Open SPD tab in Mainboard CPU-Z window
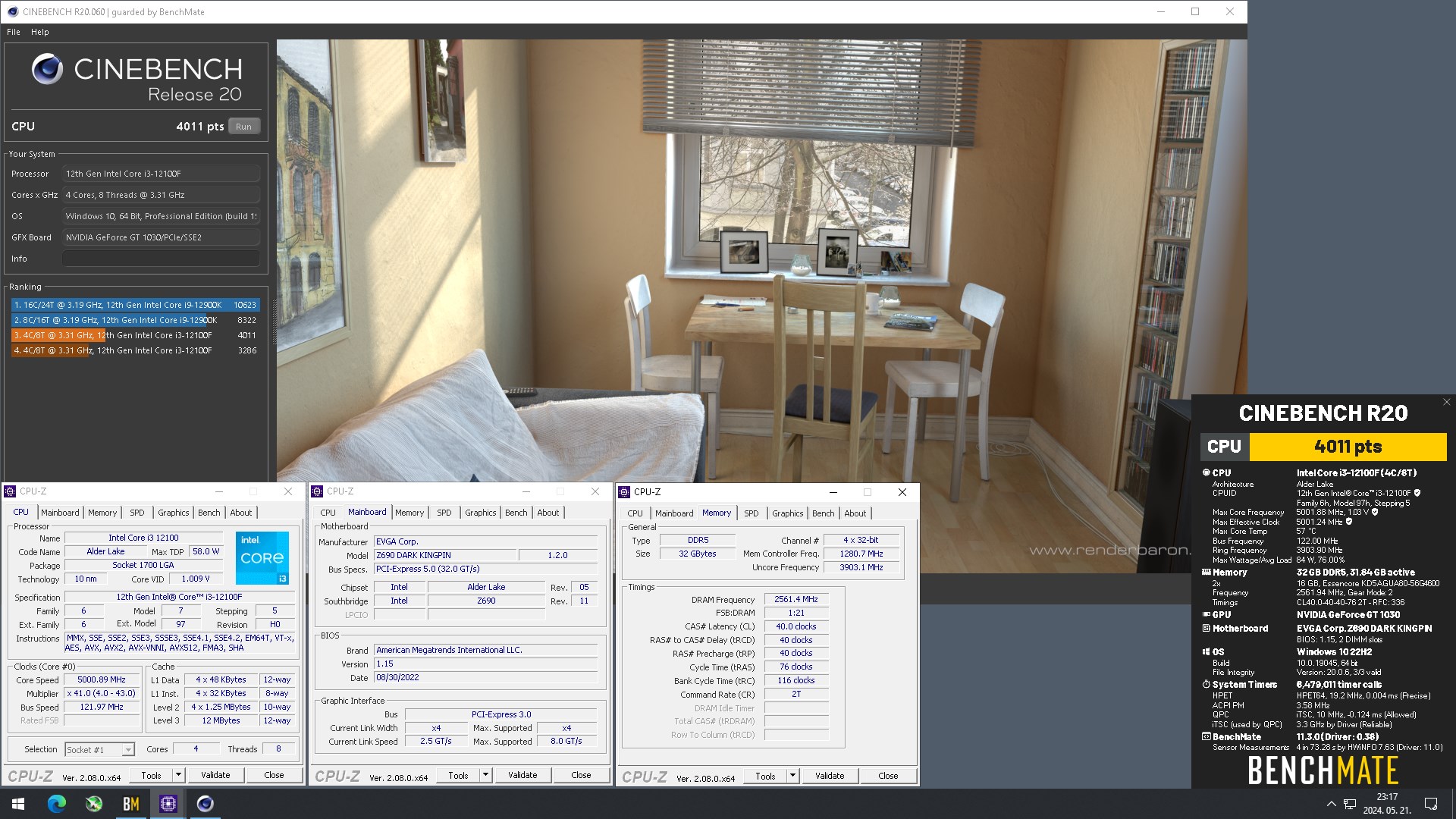The width and height of the screenshot is (1456, 819). pyautogui.click(x=444, y=513)
